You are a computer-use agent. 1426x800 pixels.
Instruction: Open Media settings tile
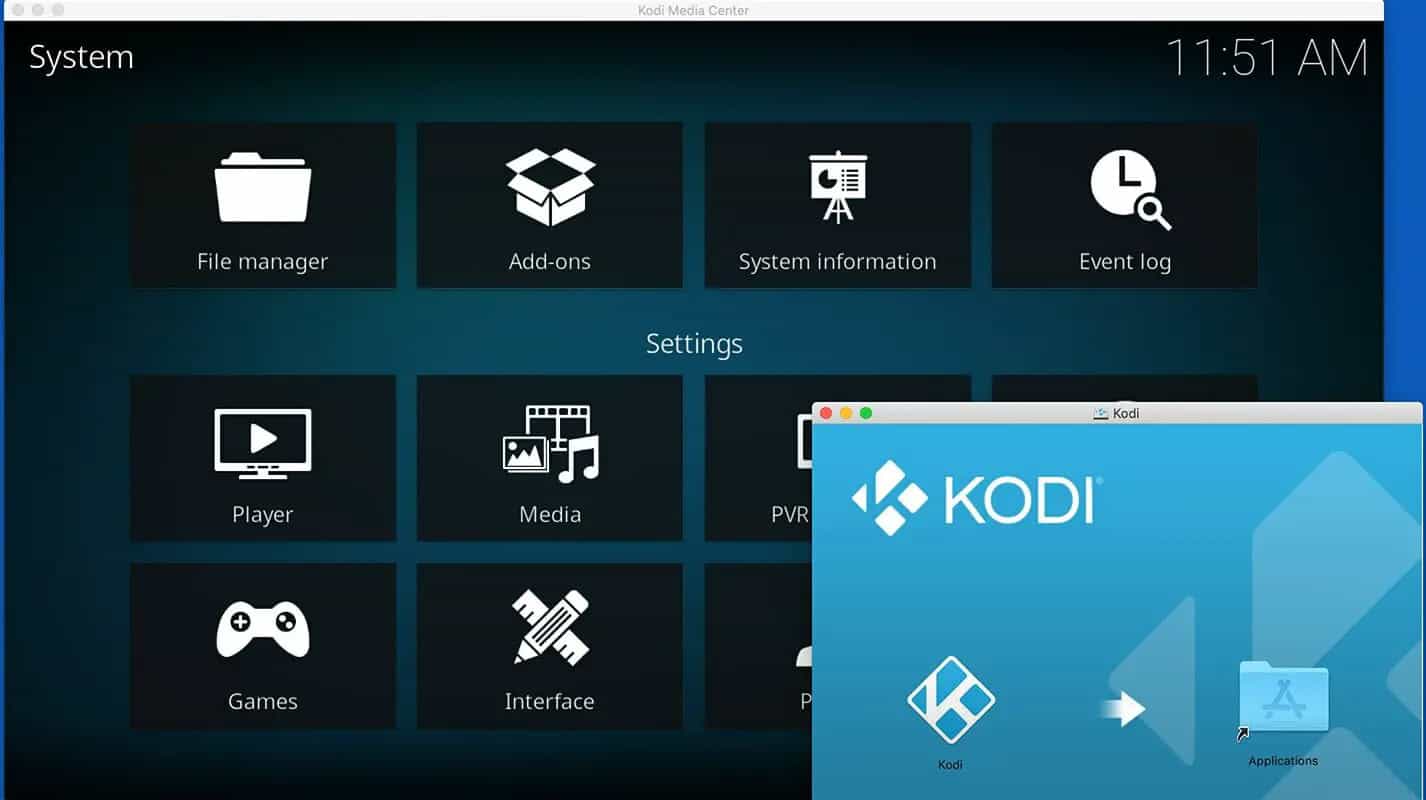(x=550, y=458)
